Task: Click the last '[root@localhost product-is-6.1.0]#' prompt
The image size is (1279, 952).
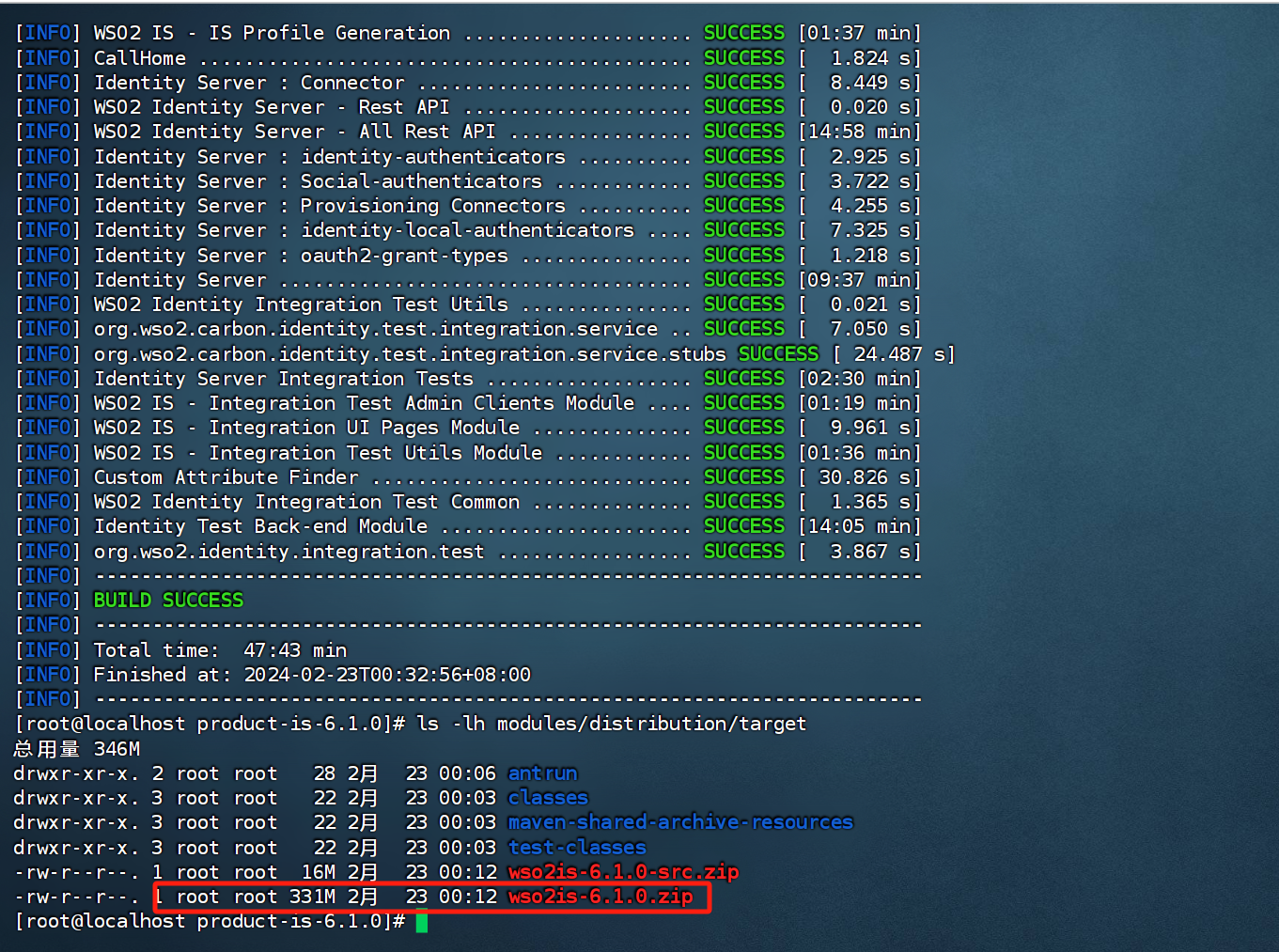Action: (x=210, y=921)
